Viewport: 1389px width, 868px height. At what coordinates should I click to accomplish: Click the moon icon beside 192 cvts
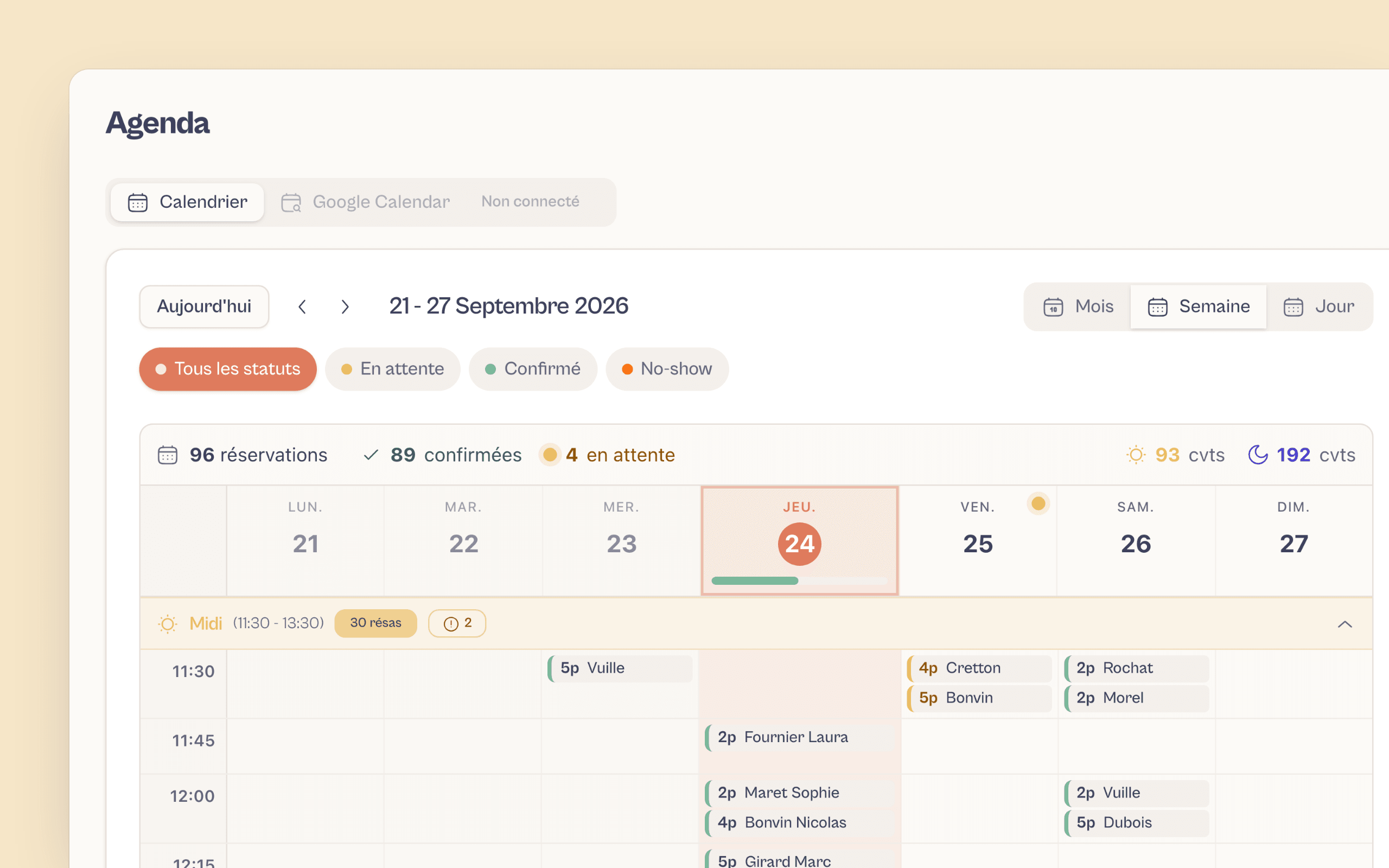pyautogui.click(x=1258, y=455)
